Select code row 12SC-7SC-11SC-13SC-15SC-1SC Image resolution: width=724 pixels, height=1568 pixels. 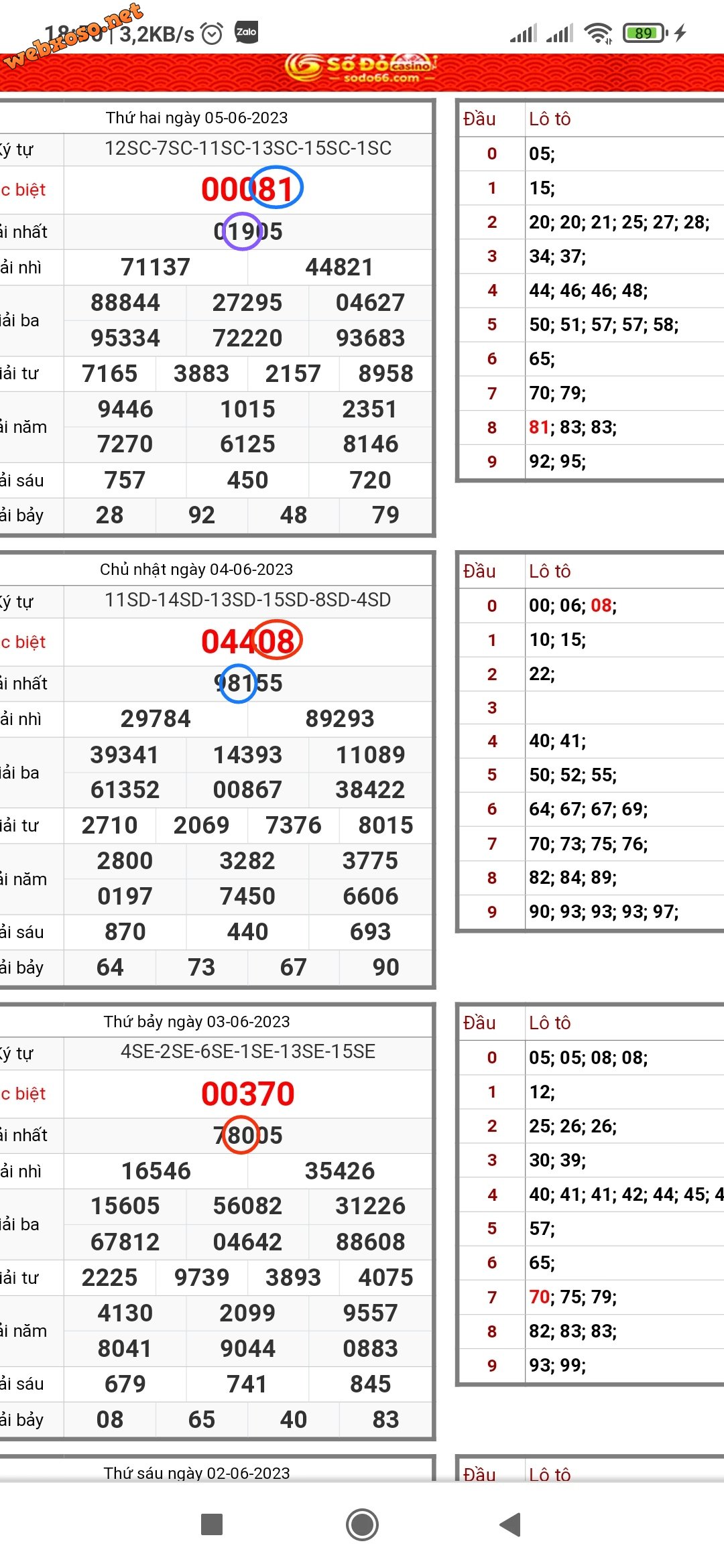(248, 148)
